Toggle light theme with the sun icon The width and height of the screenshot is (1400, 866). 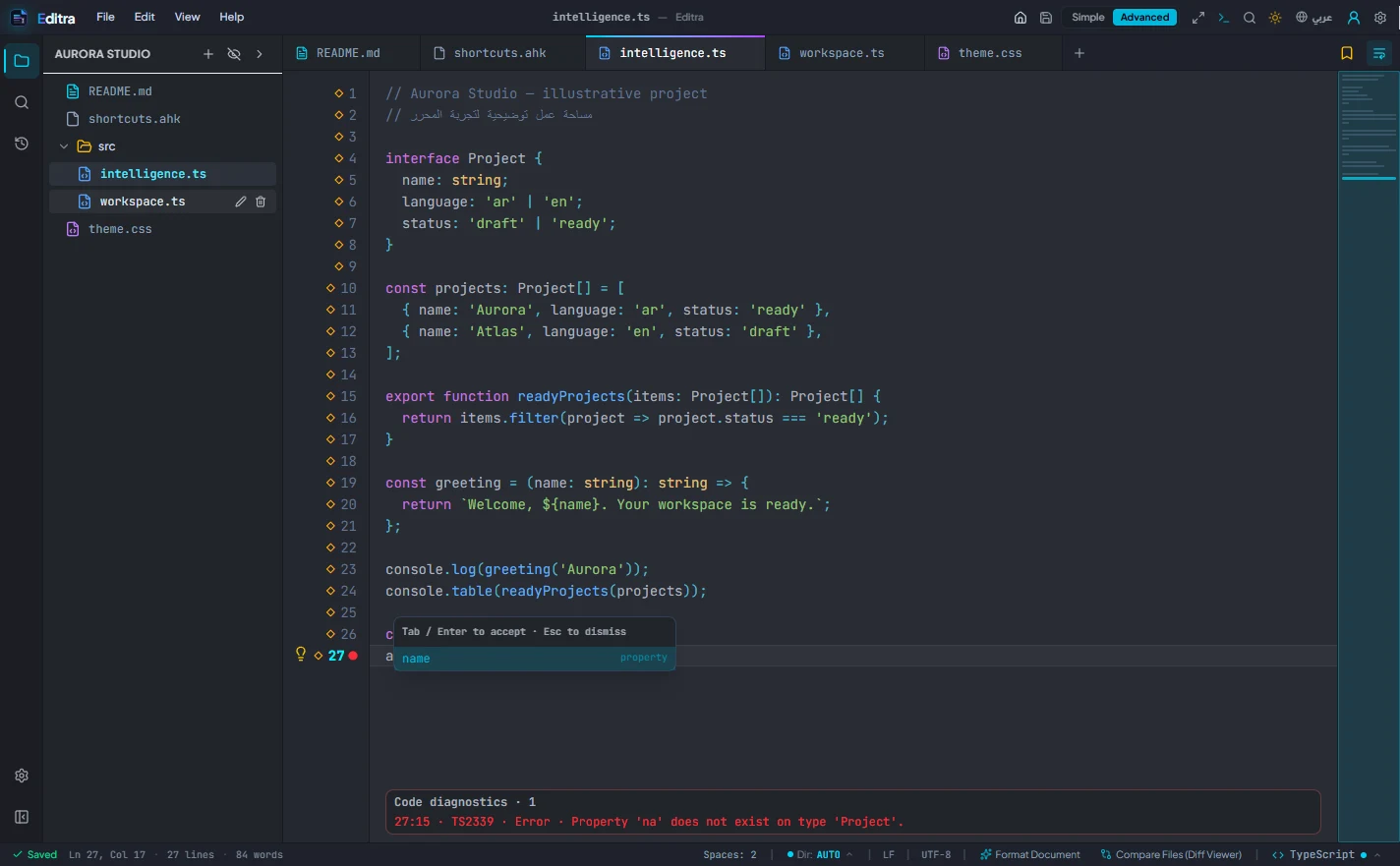coord(1275,18)
